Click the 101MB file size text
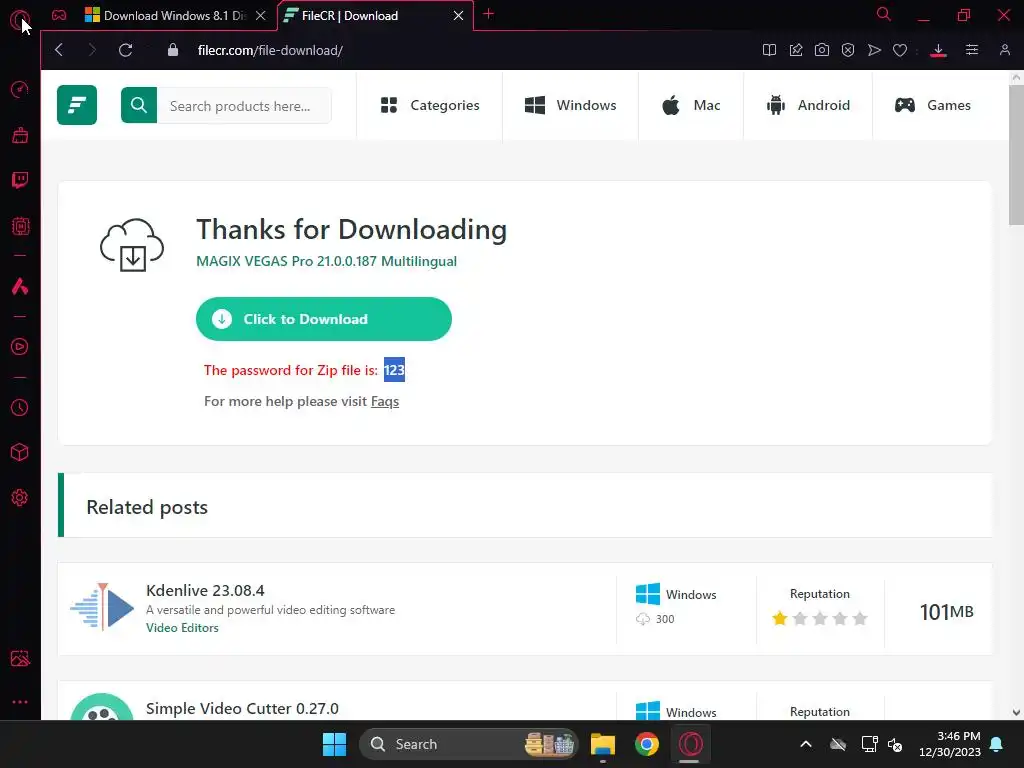This screenshot has height=768, width=1024. (946, 612)
